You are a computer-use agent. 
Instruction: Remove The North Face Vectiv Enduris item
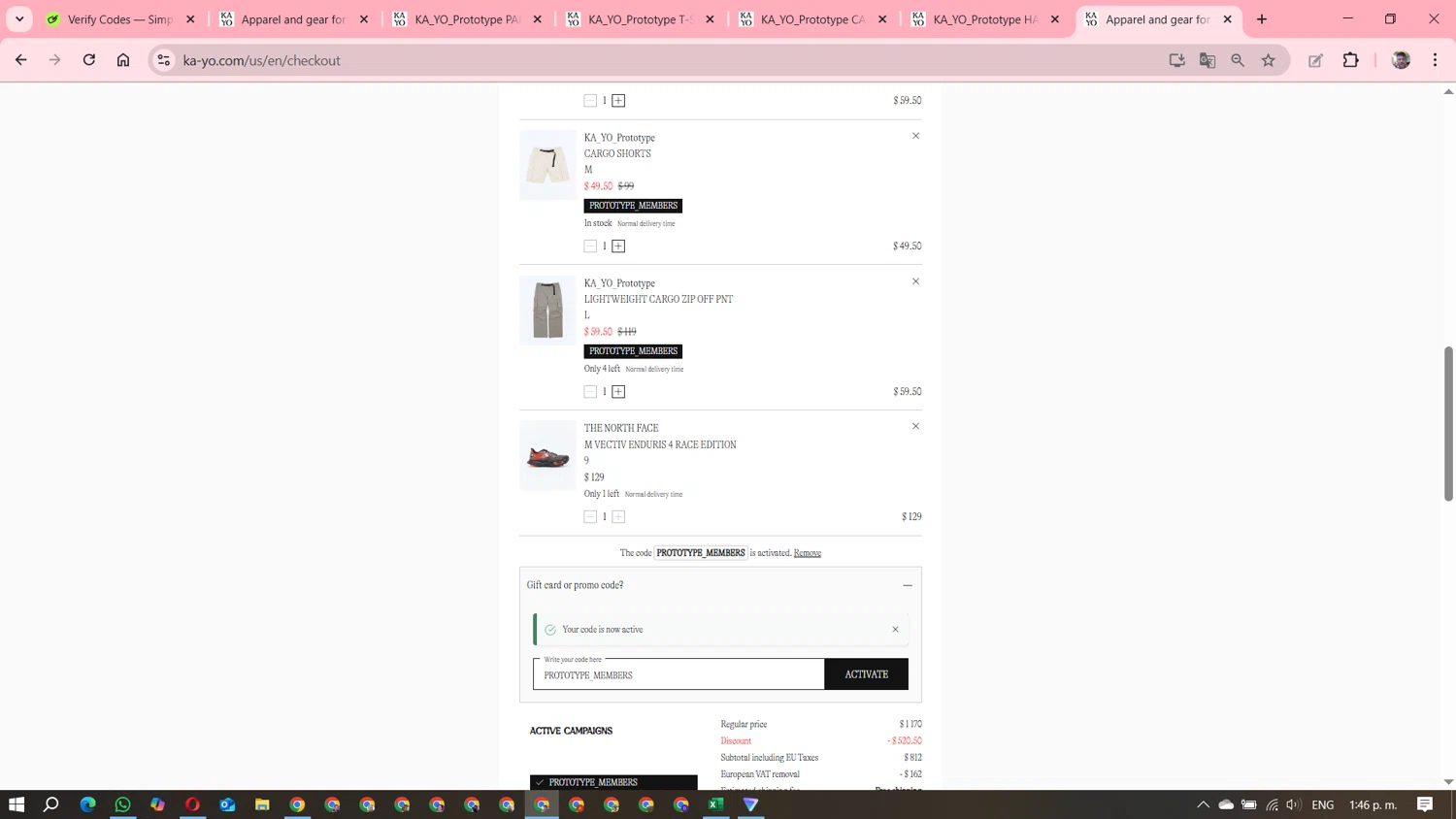pos(915,426)
